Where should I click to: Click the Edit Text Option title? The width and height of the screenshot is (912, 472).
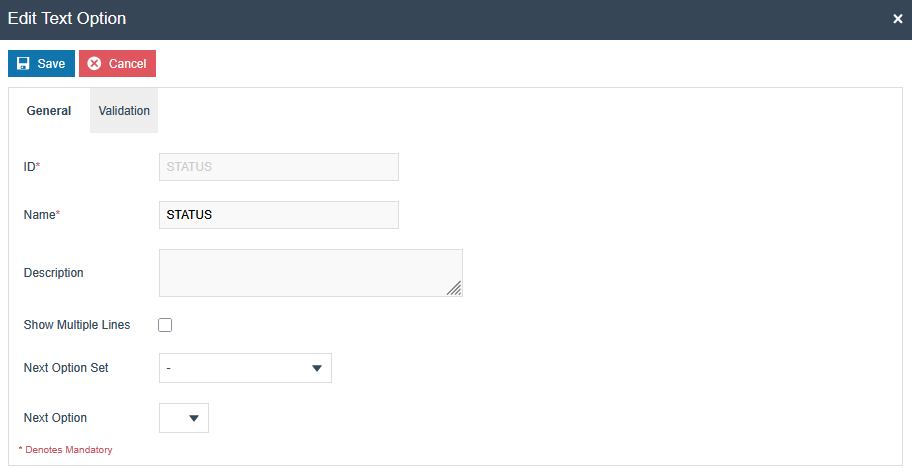pos(67,19)
